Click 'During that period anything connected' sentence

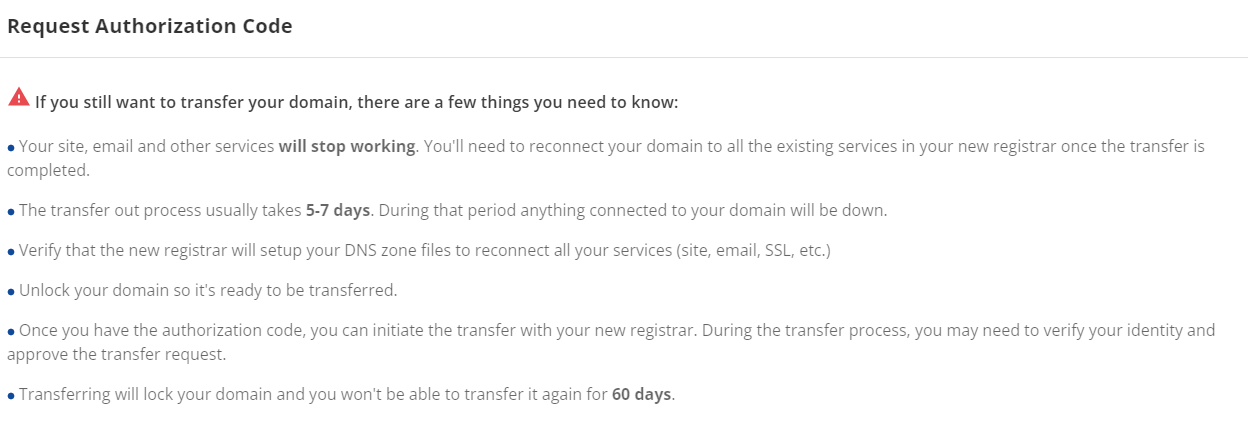[x=632, y=211]
